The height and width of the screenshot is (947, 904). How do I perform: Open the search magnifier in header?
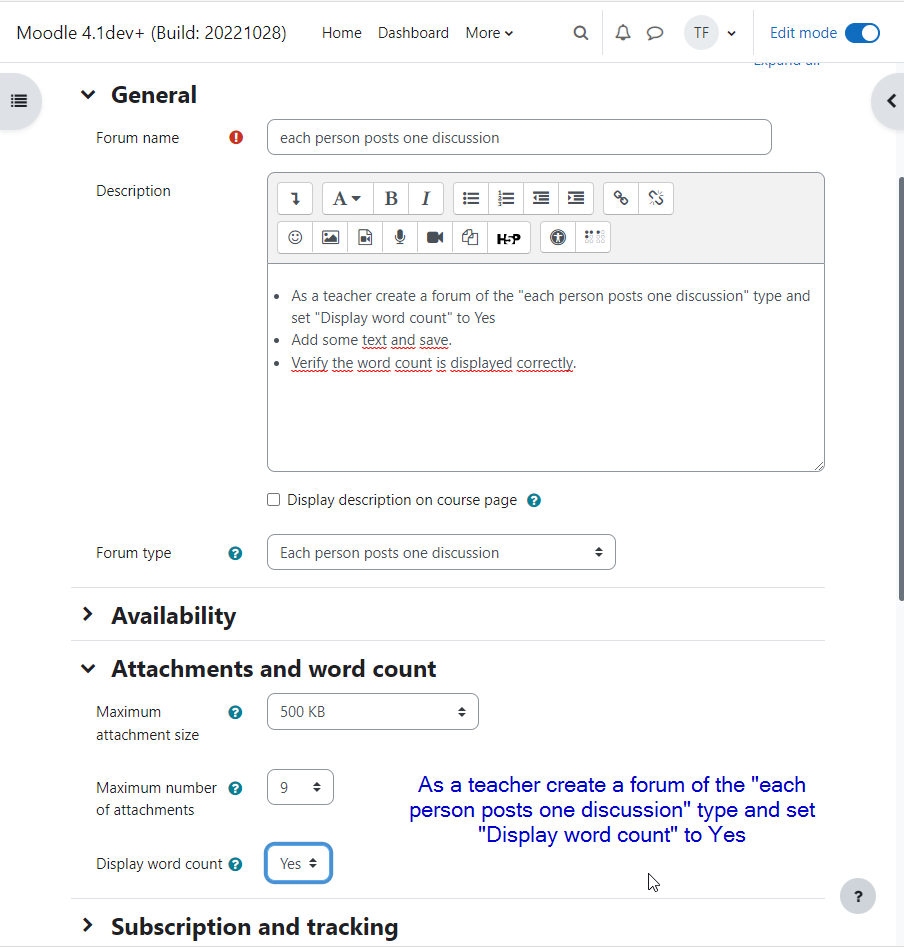click(x=580, y=33)
